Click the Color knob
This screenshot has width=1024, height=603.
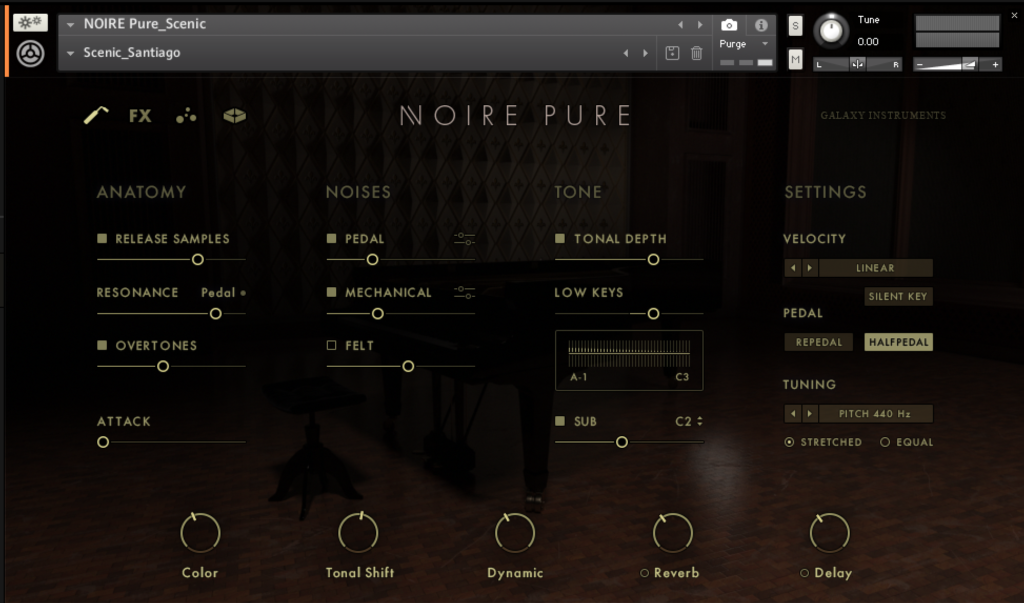tap(200, 533)
